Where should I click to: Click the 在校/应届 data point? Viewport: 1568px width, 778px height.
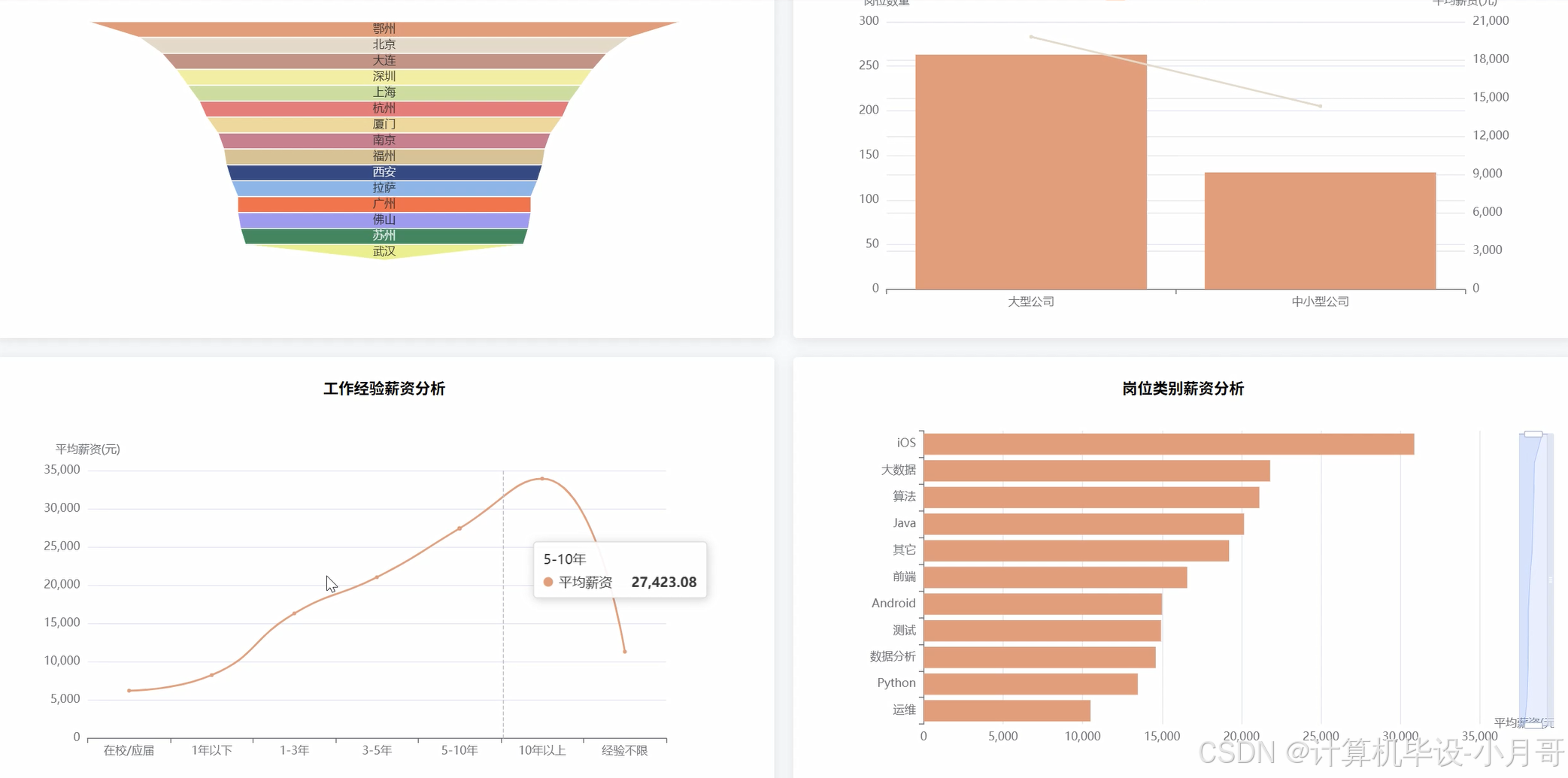[x=129, y=690]
